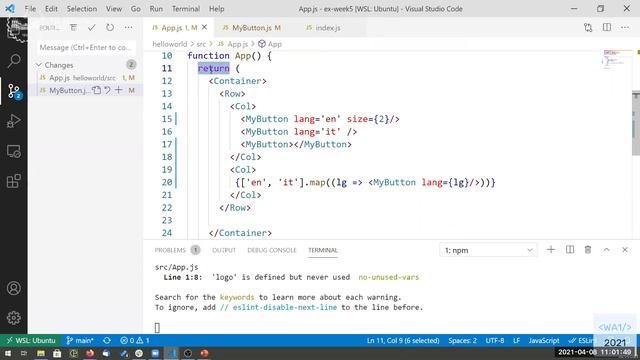Open the Terminal menu
This screenshot has height=360, width=640.
tap(186, 9)
